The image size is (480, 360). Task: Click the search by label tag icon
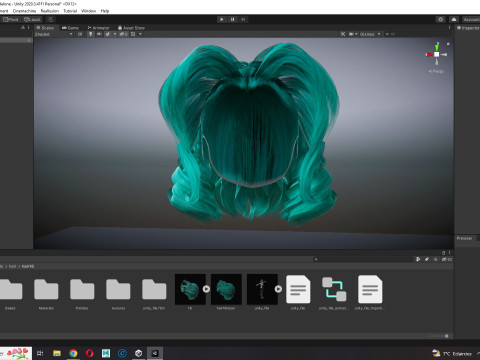(x=427, y=259)
